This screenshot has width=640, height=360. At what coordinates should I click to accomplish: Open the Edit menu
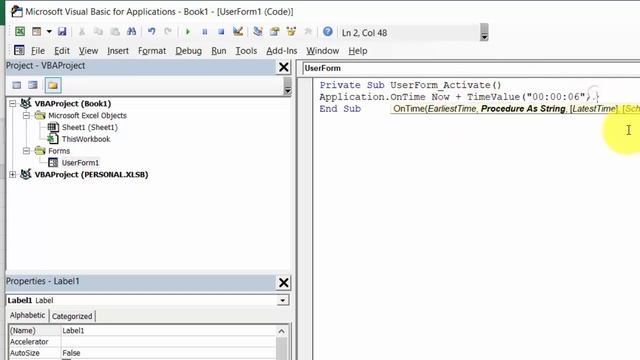click(x=62, y=51)
